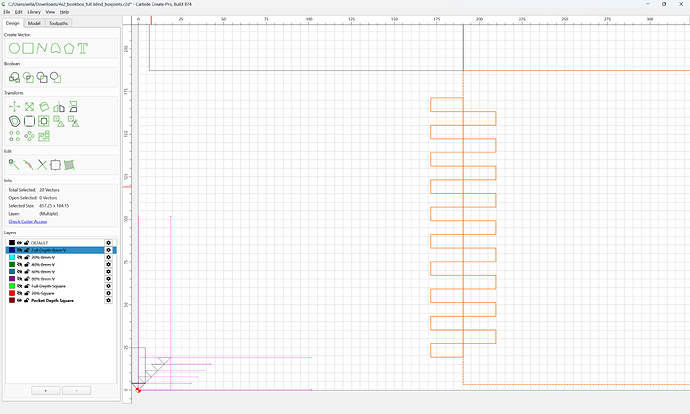Click the Check Cutter Access link
The image size is (690, 414).
click(28, 222)
